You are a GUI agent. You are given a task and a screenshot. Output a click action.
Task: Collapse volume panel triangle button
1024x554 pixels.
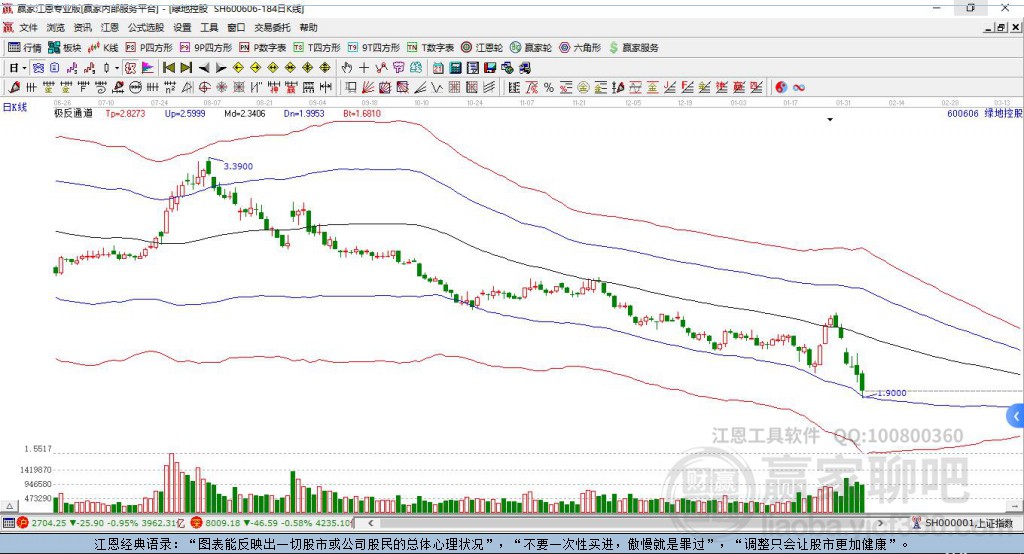[9, 506]
